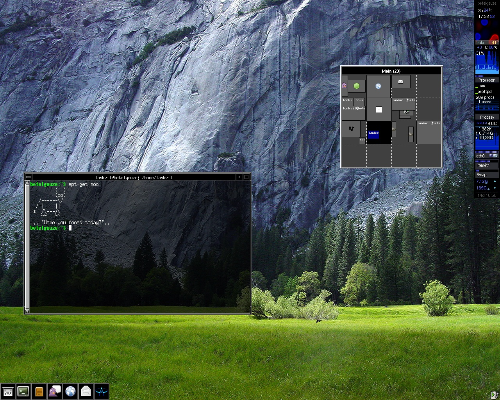500x400 pixels.
Task: Click the network traffic graph in monitor
Action: click(487, 137)
